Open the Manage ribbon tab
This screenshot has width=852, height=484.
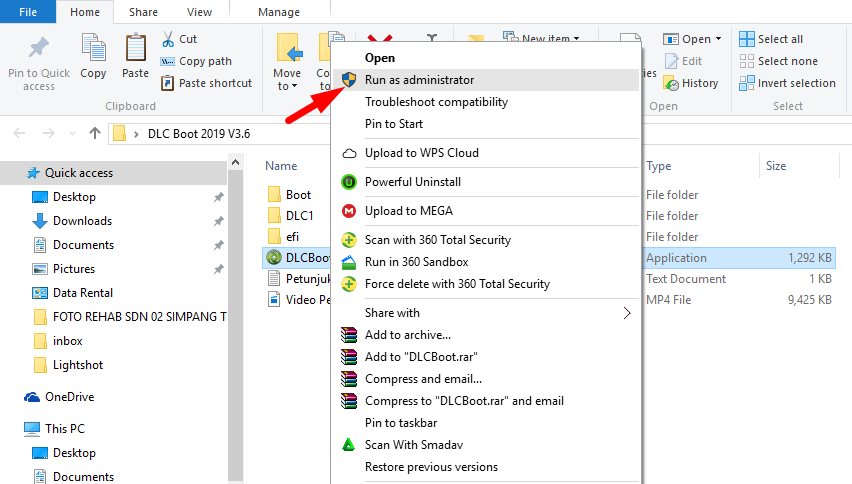tap(279, 12)
